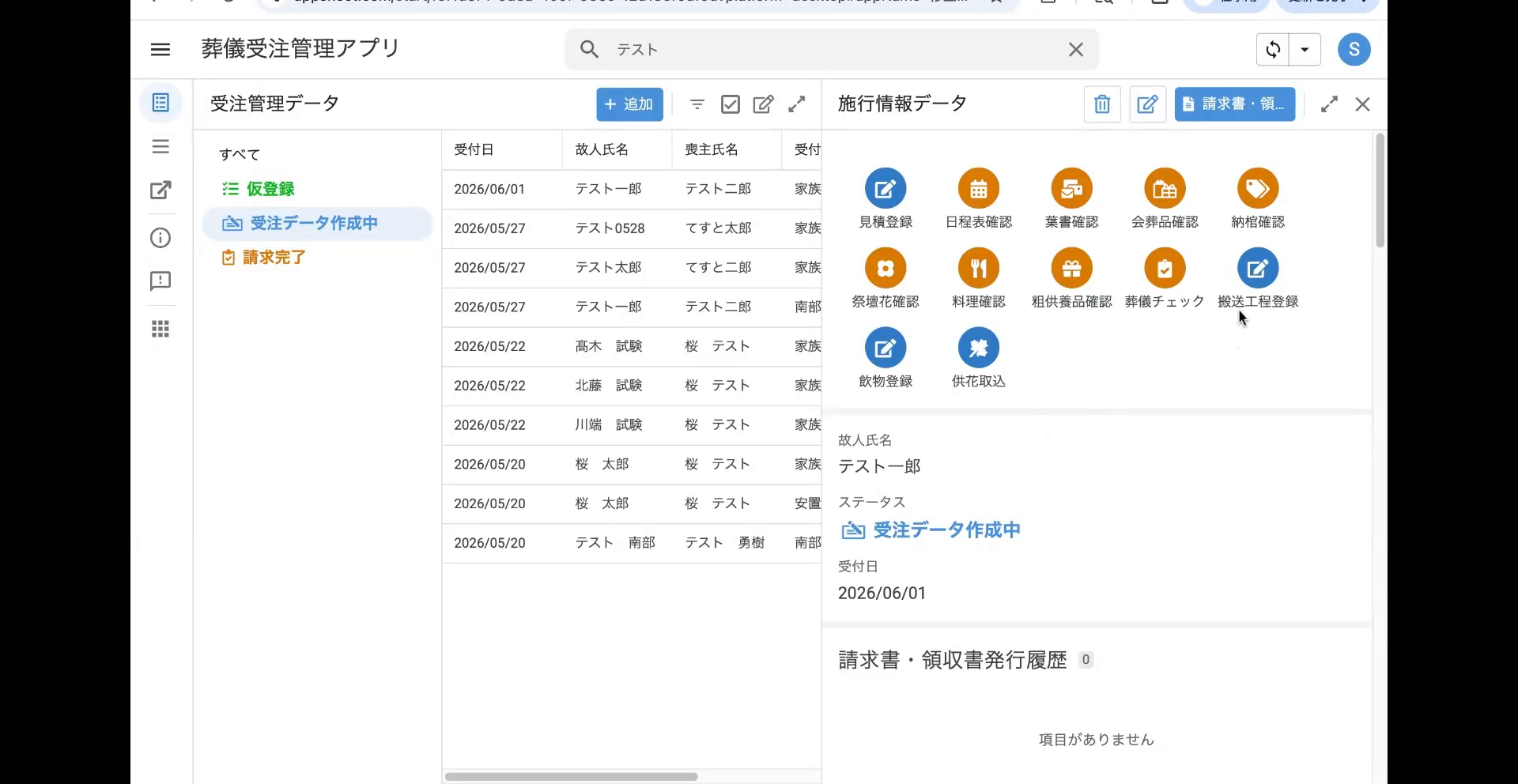Open the 高木 試験 row
This screenshot has height=784, width=1518.
(x=632, y=346)
